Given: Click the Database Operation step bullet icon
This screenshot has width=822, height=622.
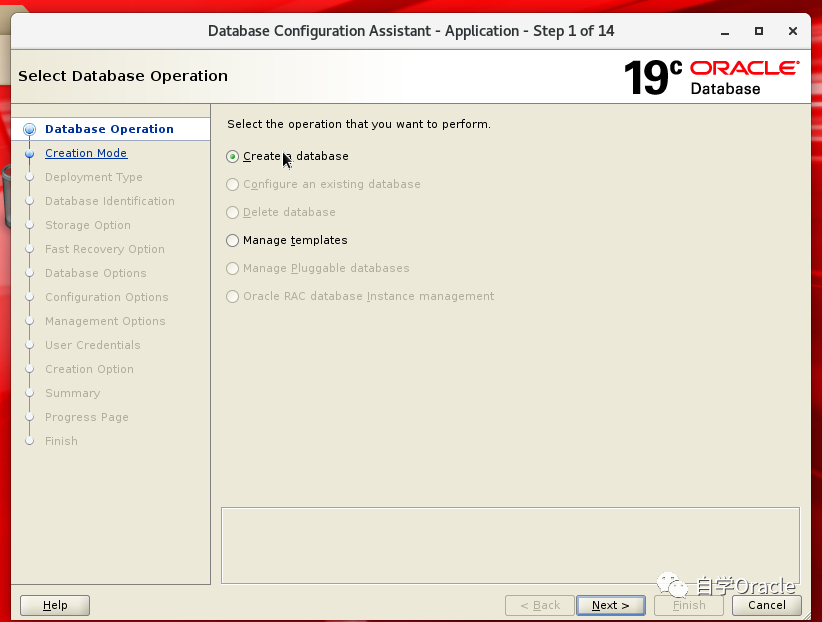Looking at the screenshot, I should tap(30, 129).
